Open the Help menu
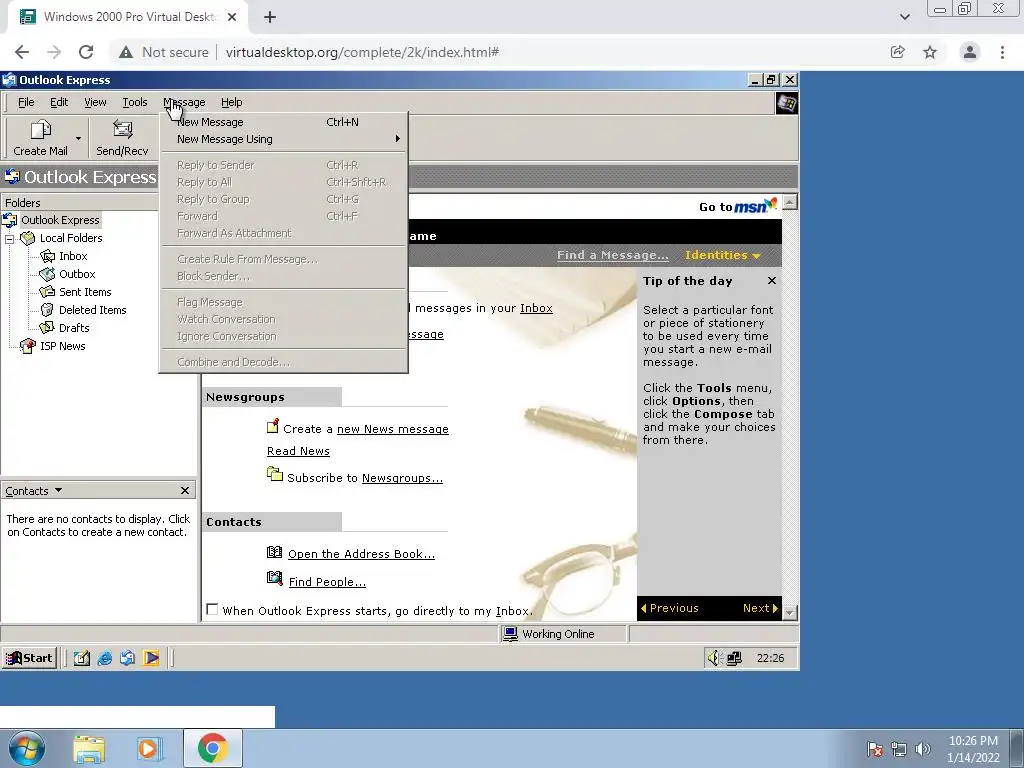 click(x=231, y=102)
